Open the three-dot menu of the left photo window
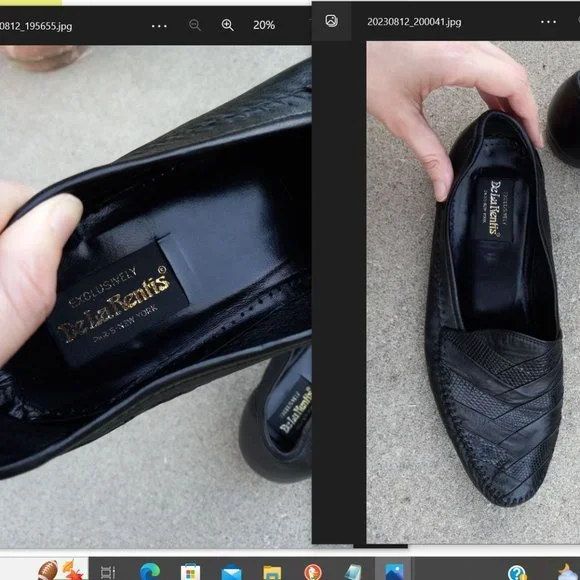Screen dimensions: 580x580 [159, 26]
